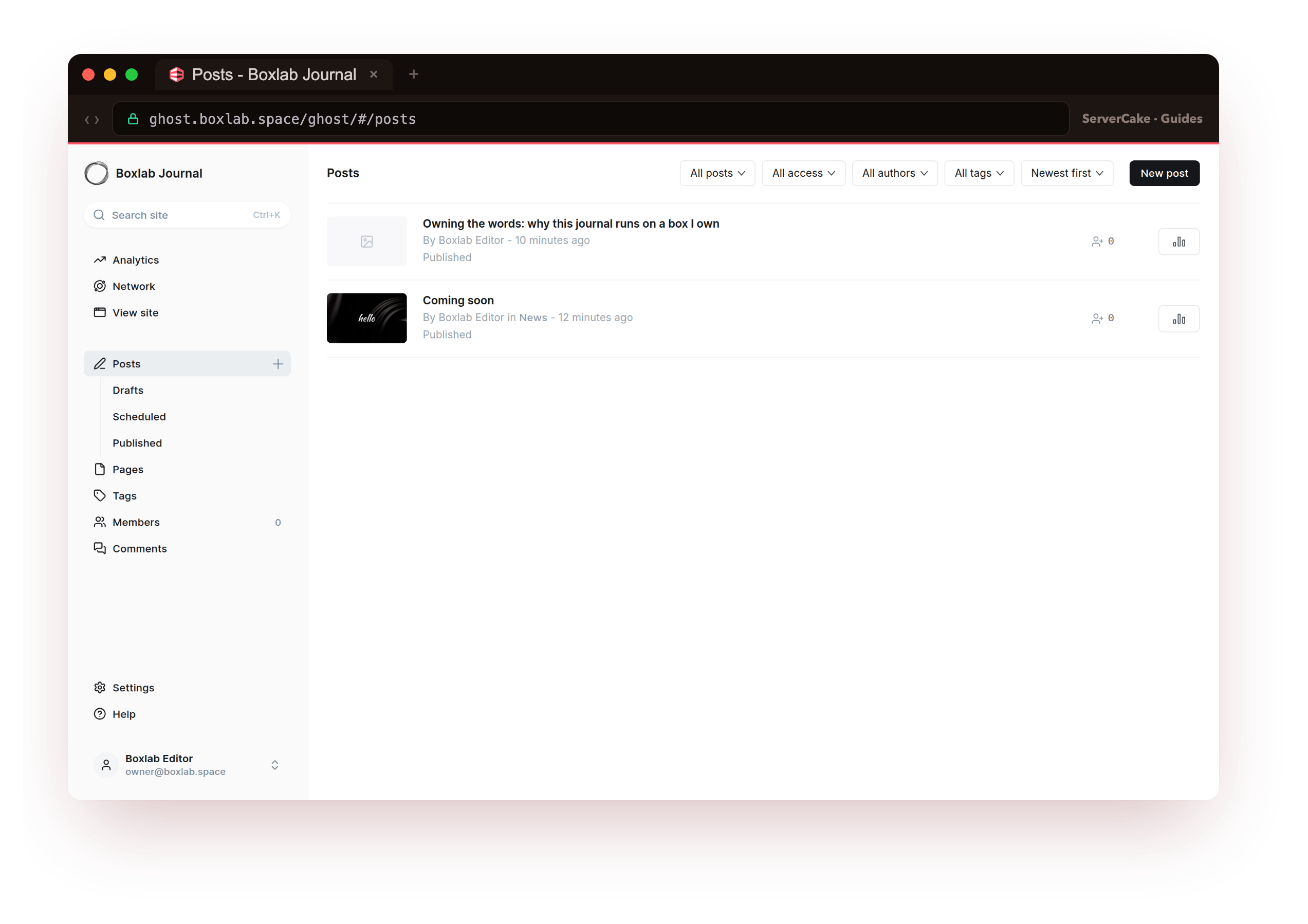Image resolution: width=1308 pixels, height=924 pixels.
Task: Click the Network icon in sidebar
Action: (100, 286)
